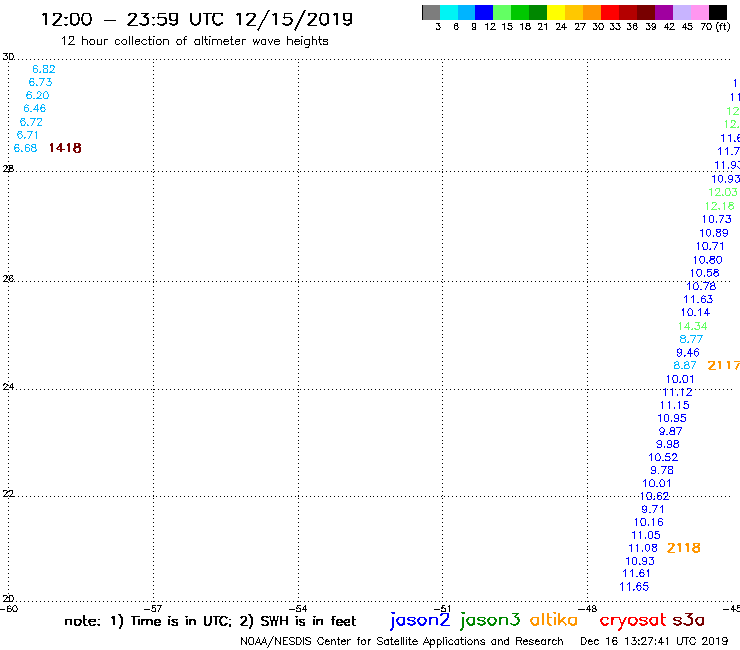
Task: Select the 11.63 wave height value
Action: click(698, 299)
